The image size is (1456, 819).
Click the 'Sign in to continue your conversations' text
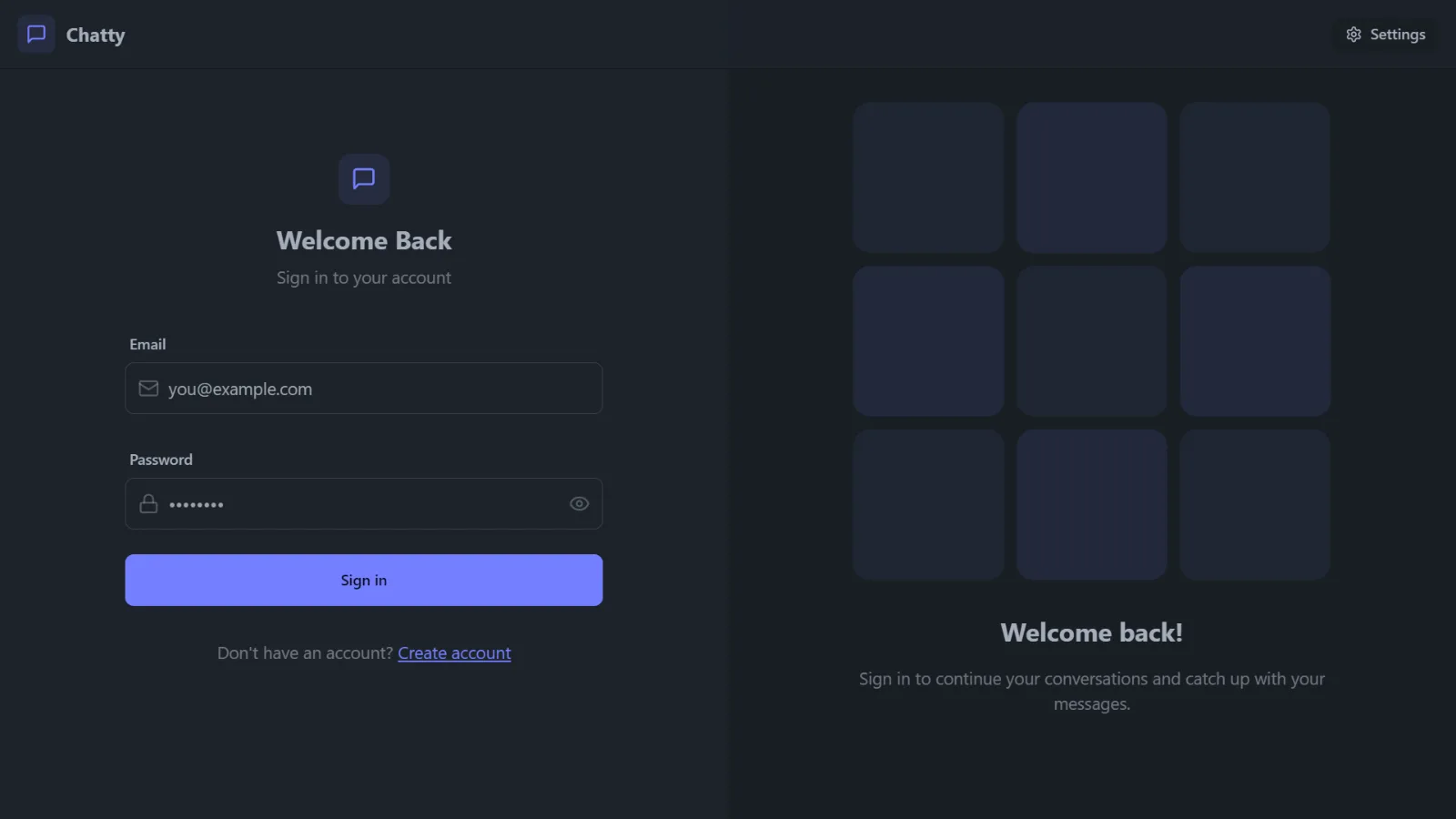[x=1092, y=692]
